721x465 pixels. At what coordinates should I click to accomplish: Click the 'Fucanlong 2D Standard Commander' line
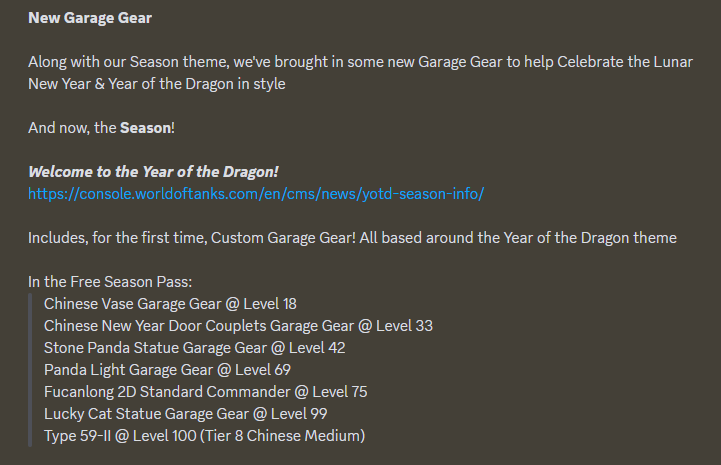(x=206, y=392)
